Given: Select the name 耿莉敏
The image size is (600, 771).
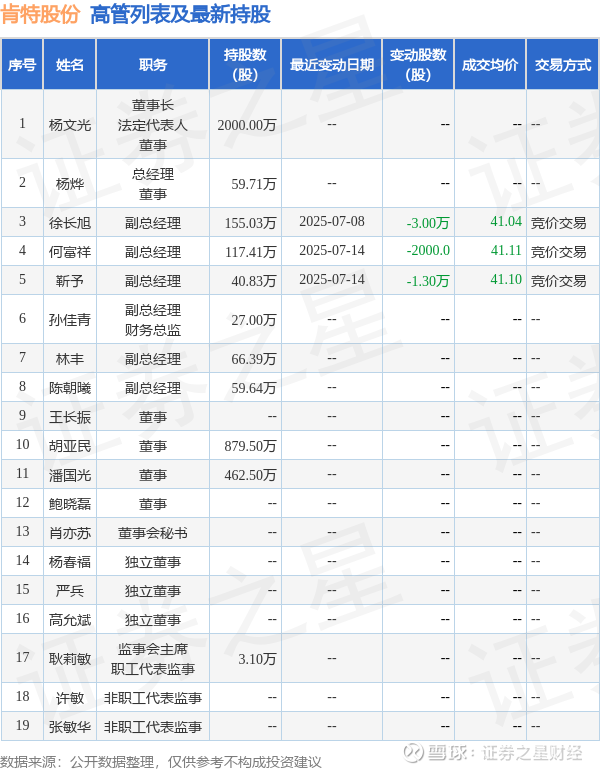Looking at the screenshot, I should 70,659.
